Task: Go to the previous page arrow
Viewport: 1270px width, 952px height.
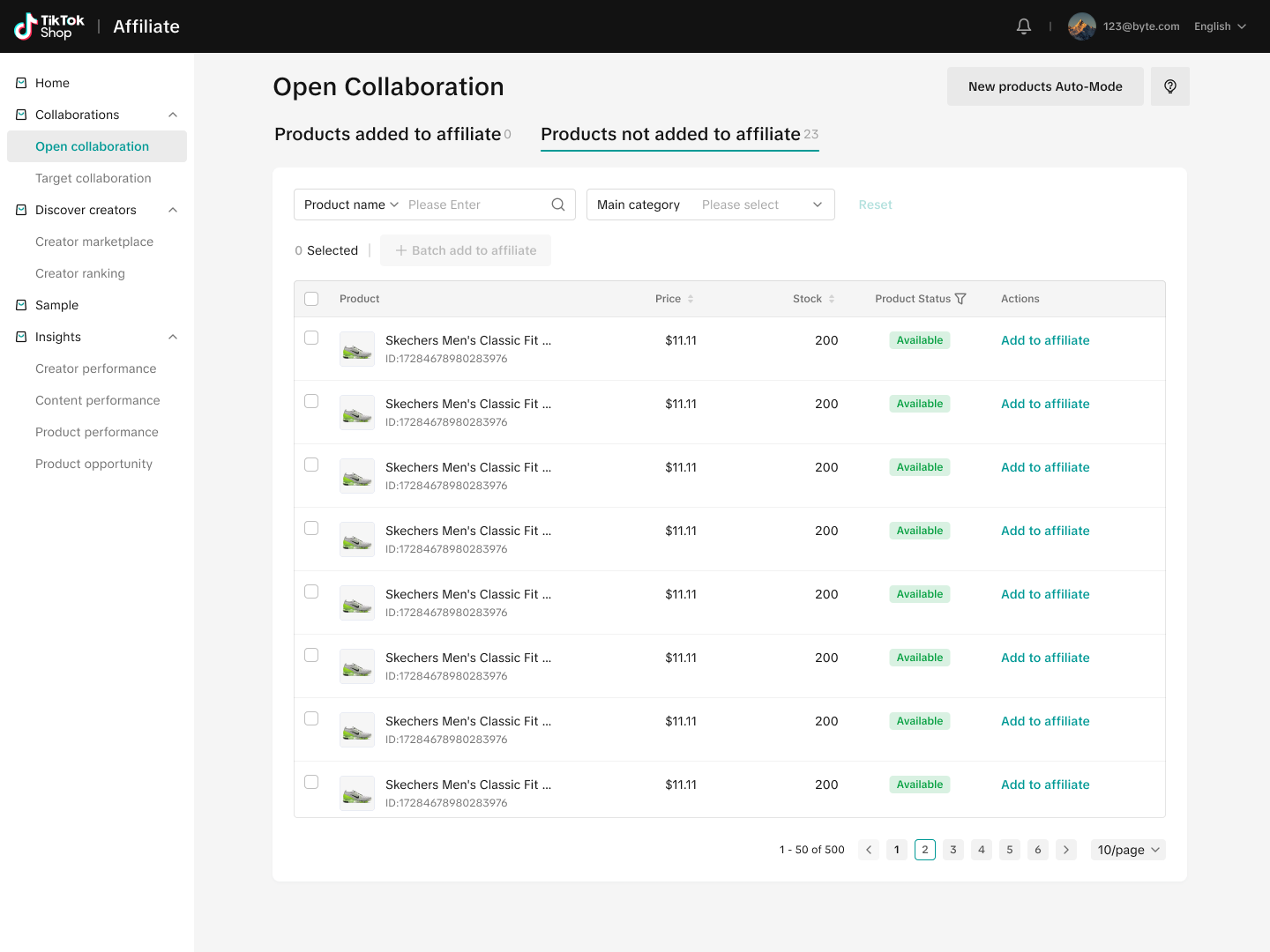Action: [x=869, y=850]
